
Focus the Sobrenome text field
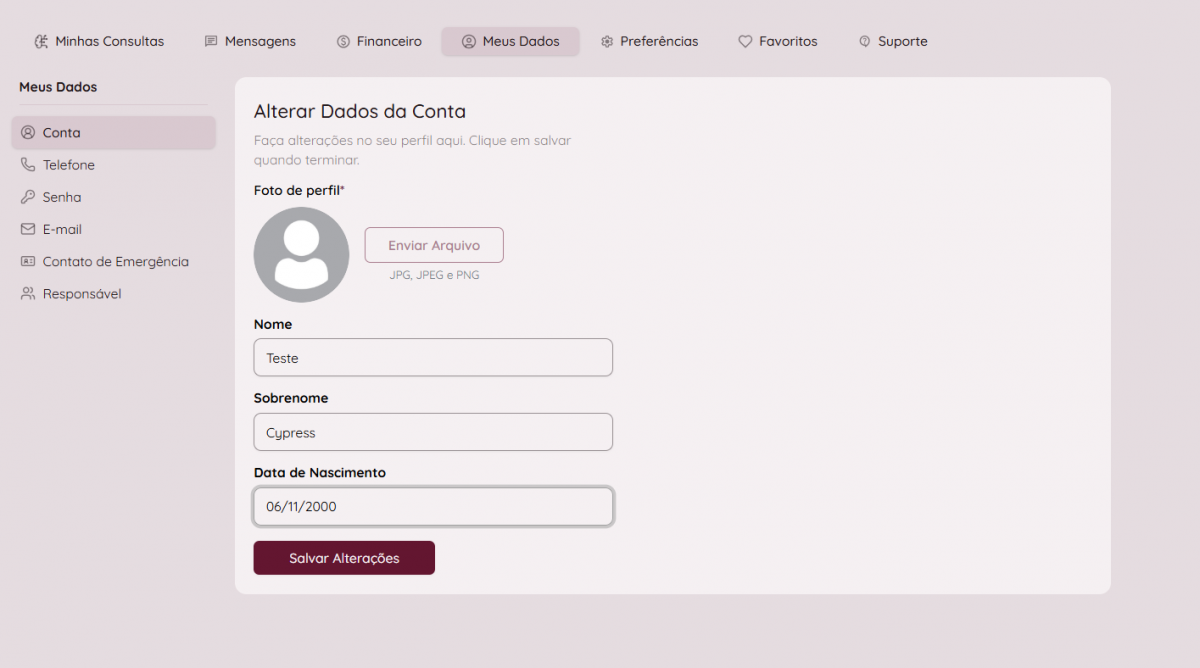point(433,432)
